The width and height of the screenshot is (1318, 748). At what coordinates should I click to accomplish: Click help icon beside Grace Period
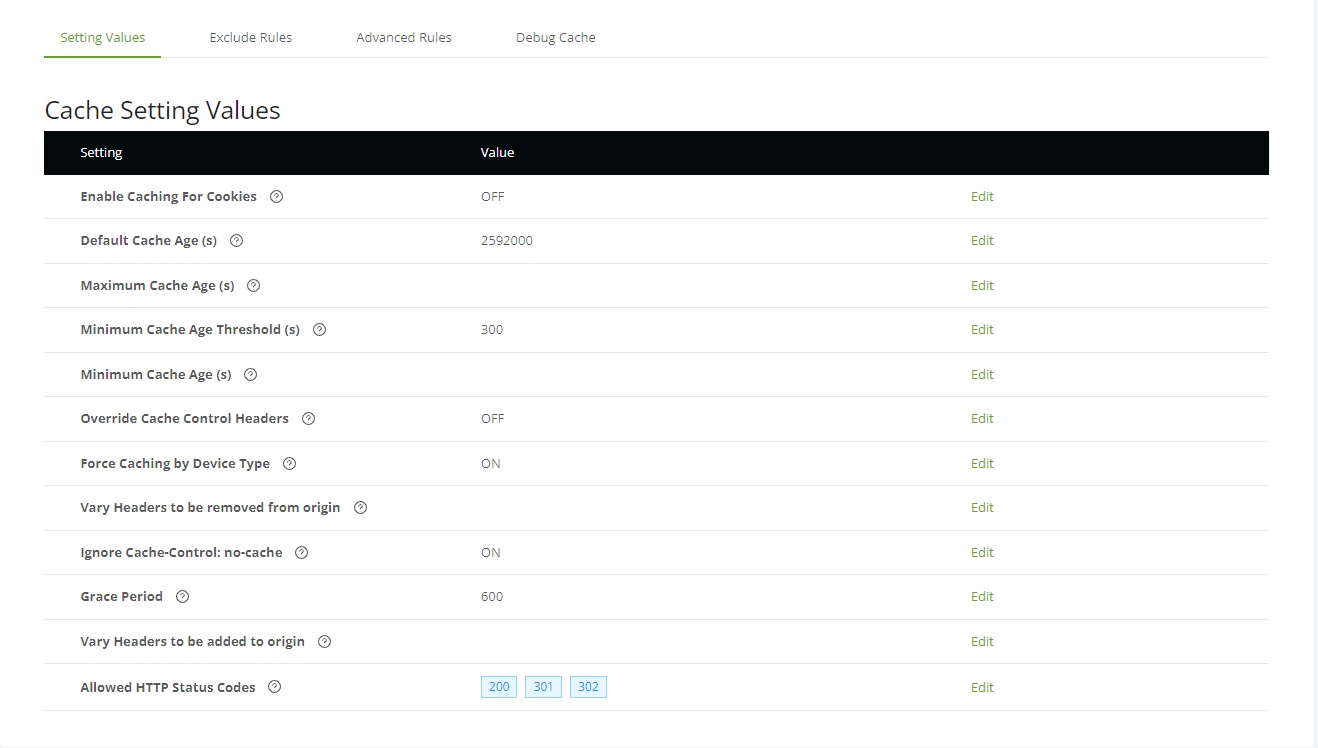[183, 597]
